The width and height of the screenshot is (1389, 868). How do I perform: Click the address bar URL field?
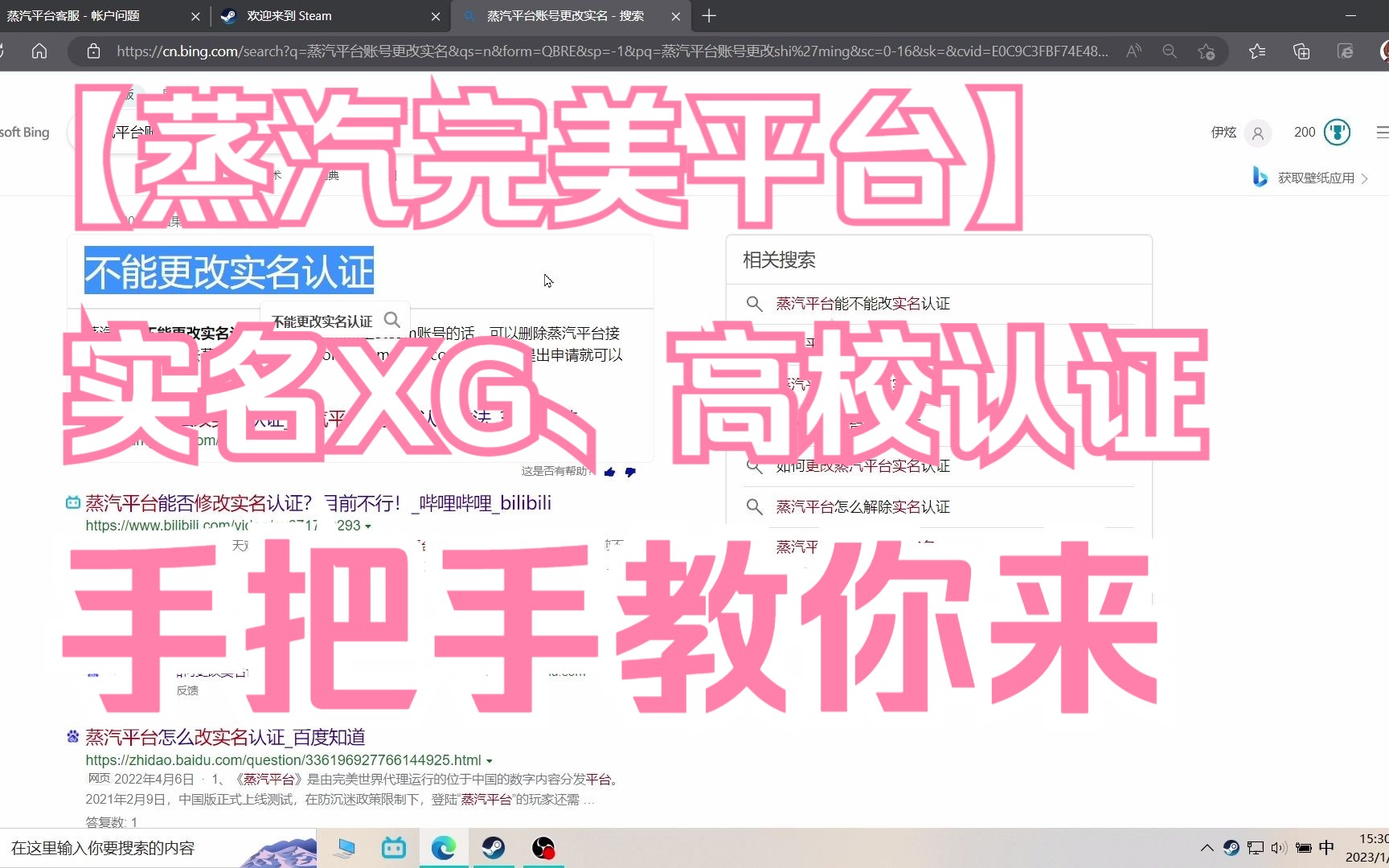coord(613,51)
